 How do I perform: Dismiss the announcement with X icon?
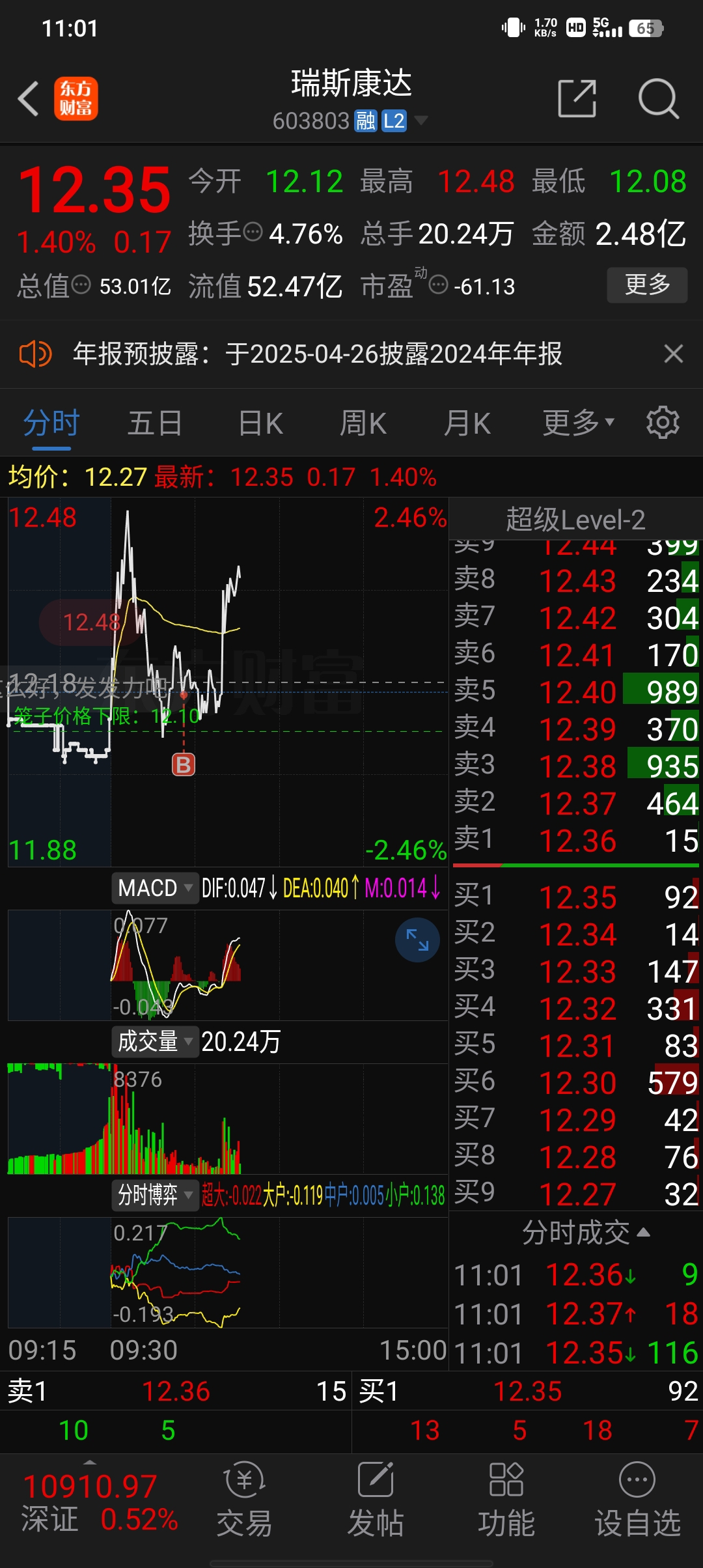click(x=674, y=354)
